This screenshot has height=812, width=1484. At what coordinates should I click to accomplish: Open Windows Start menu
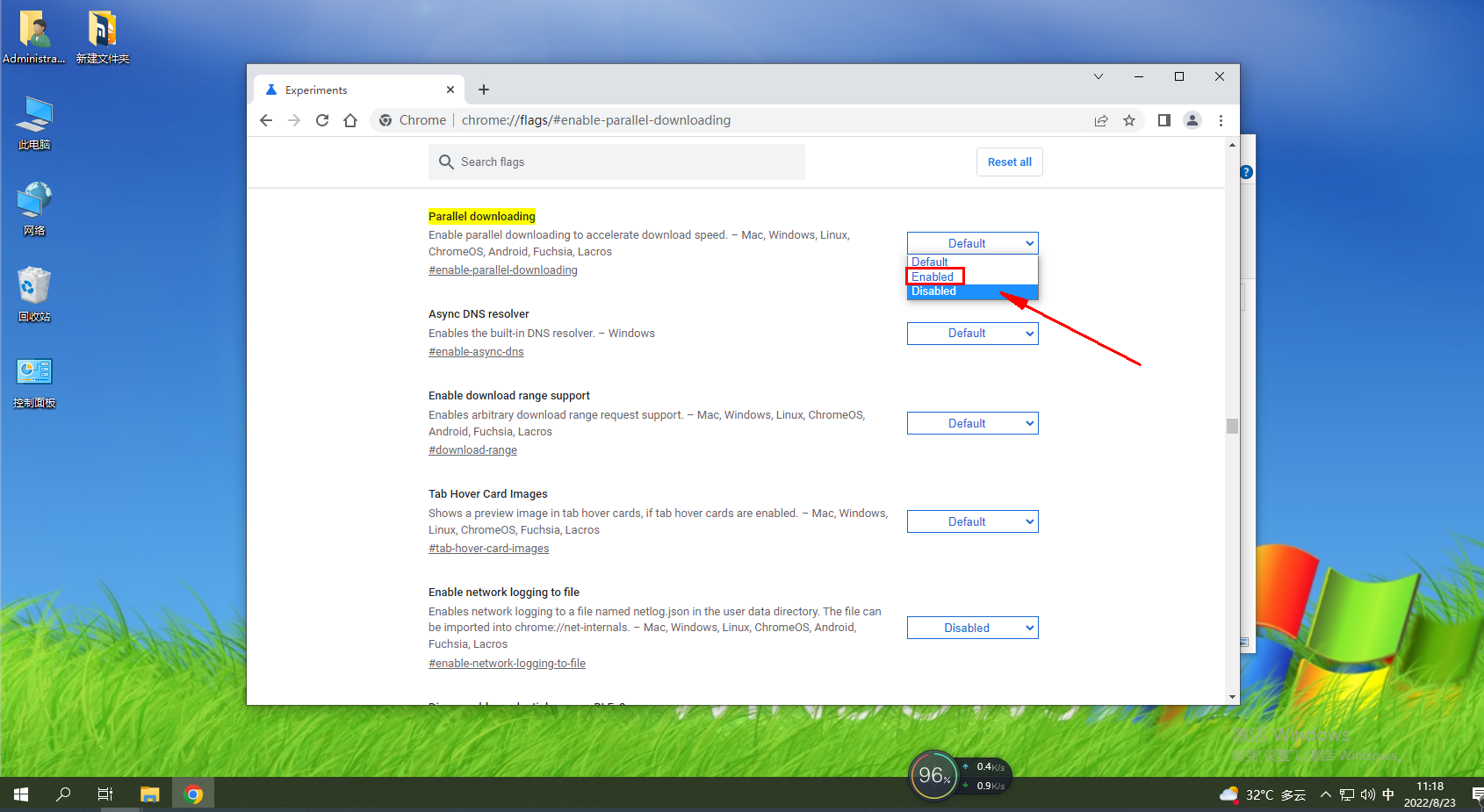[x=21, y=794]
